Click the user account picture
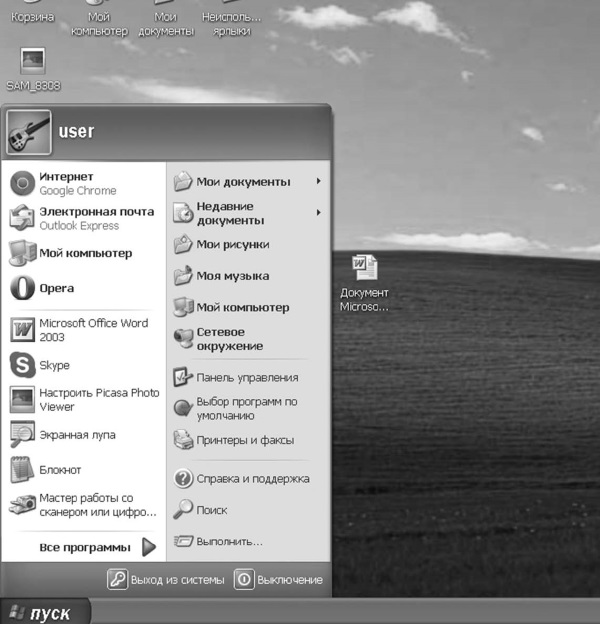 click(28, 132)
